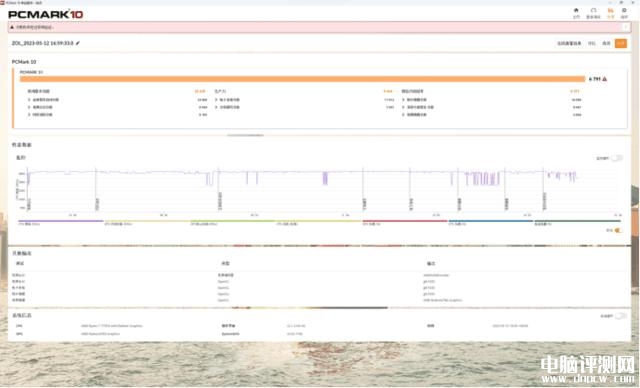Toggle the monitoring details switch
The image size is (640, 388).
click(x=617, y=158)
